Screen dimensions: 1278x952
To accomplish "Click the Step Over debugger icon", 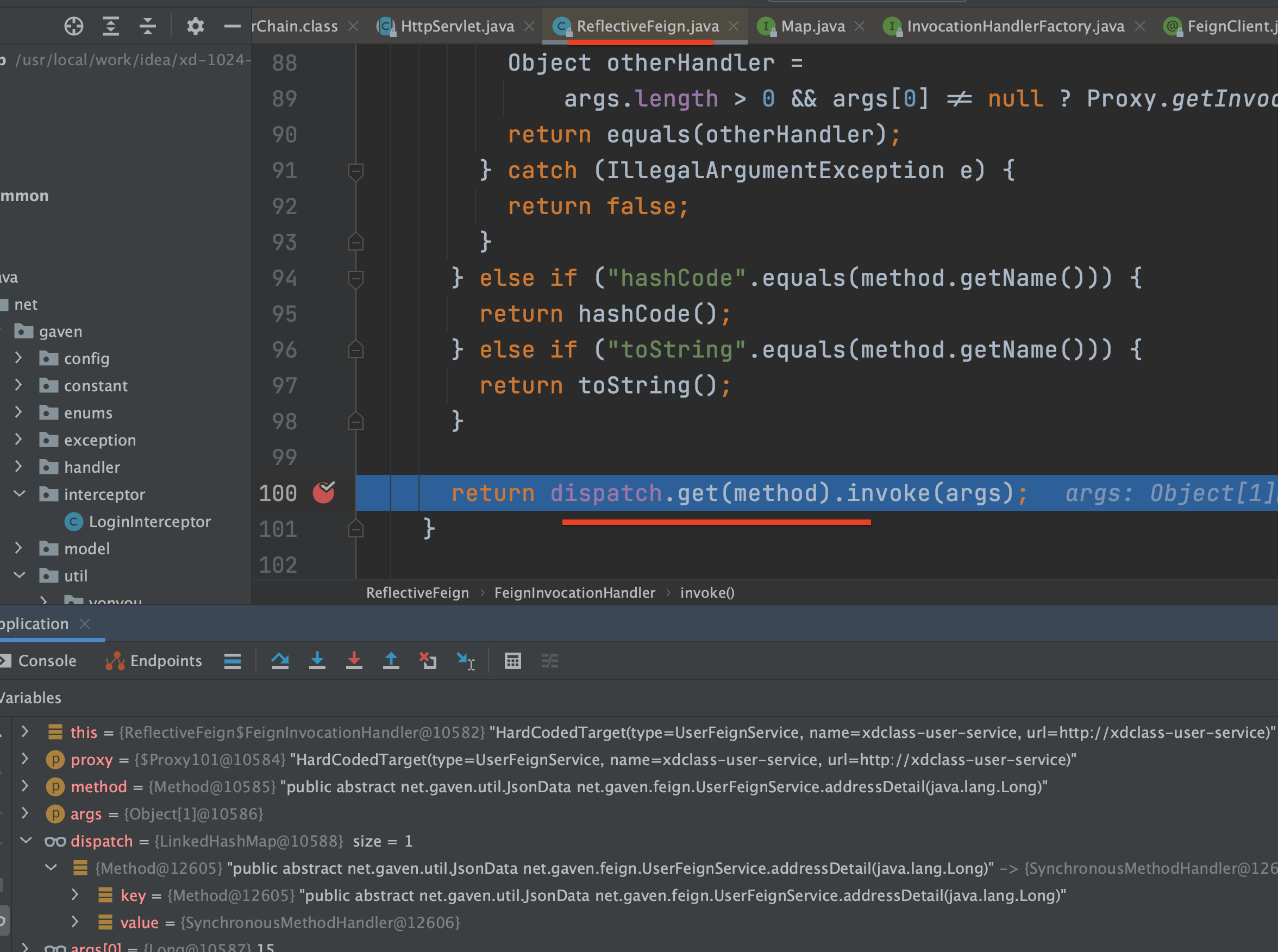I will click(x=280, y=660).
